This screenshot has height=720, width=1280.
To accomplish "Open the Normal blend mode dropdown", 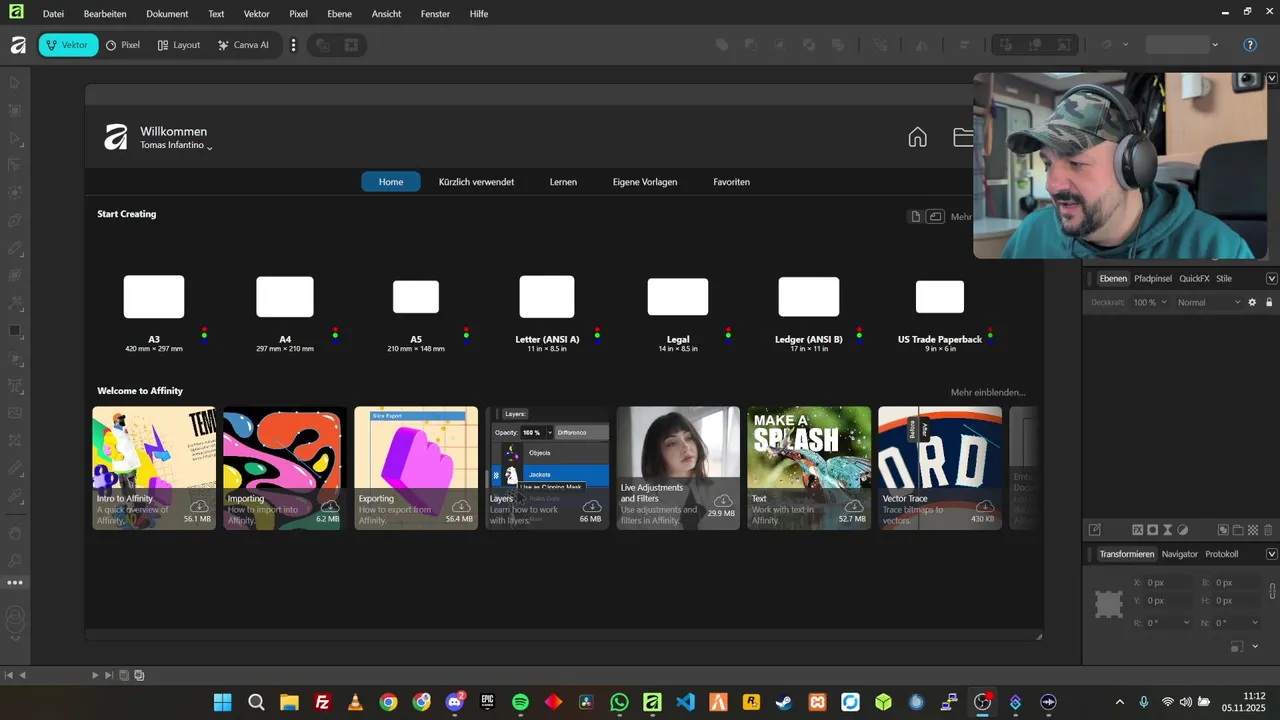I will click(x=1208, y=302).
